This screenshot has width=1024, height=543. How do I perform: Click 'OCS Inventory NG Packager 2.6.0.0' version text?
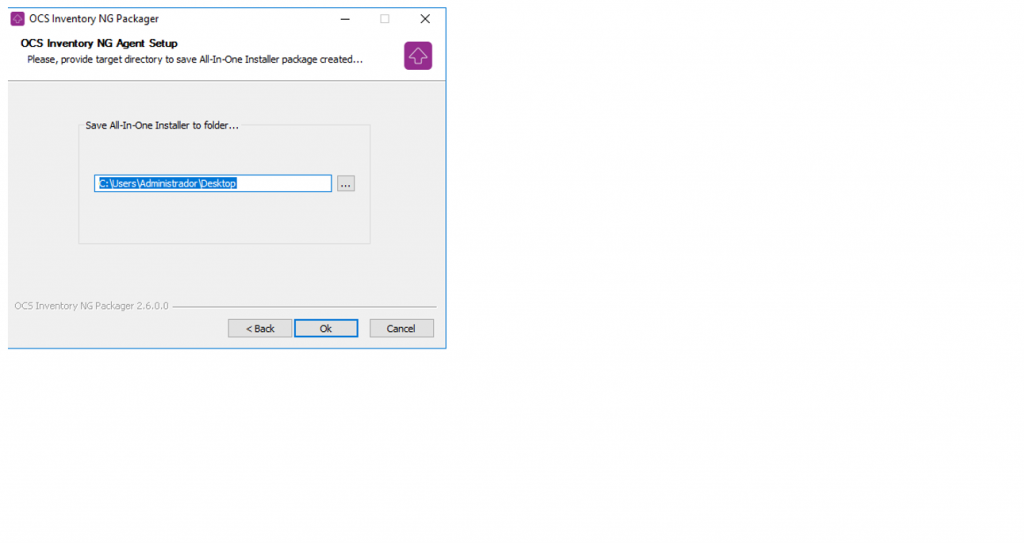(91, 306)
